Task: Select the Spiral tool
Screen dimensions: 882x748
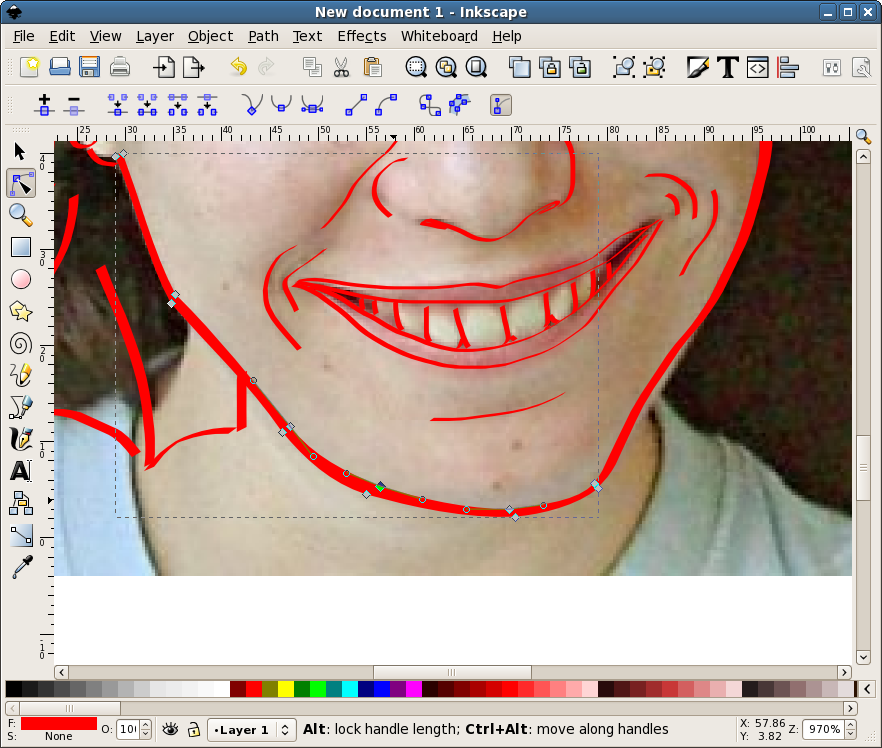Action: coord(20,343)
